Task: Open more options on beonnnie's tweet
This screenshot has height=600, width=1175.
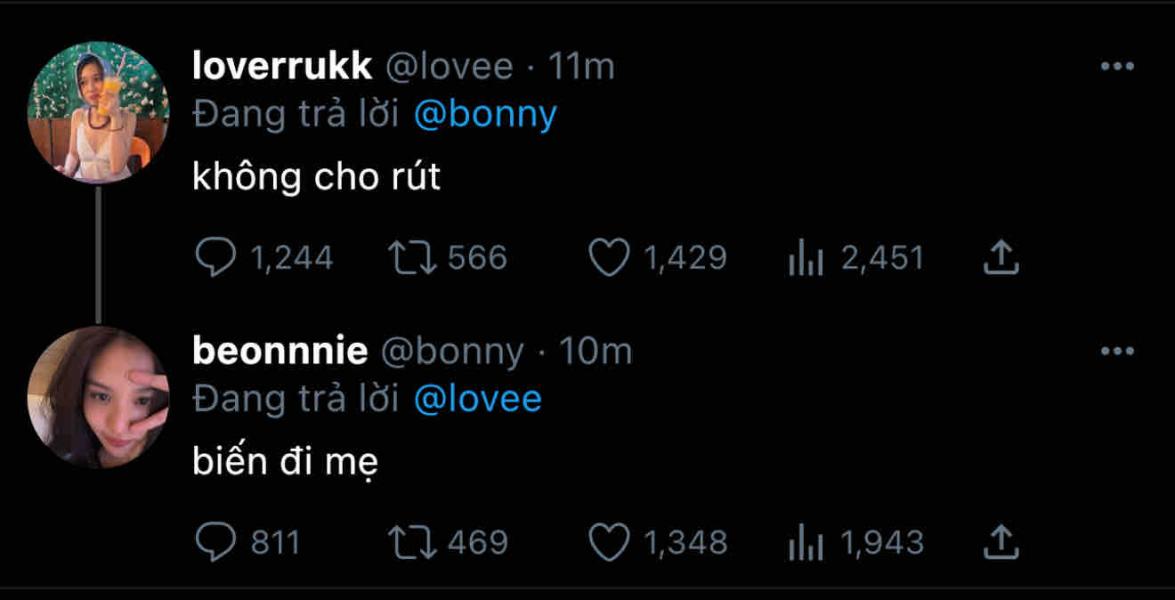Action: (x=1116, y=351)
